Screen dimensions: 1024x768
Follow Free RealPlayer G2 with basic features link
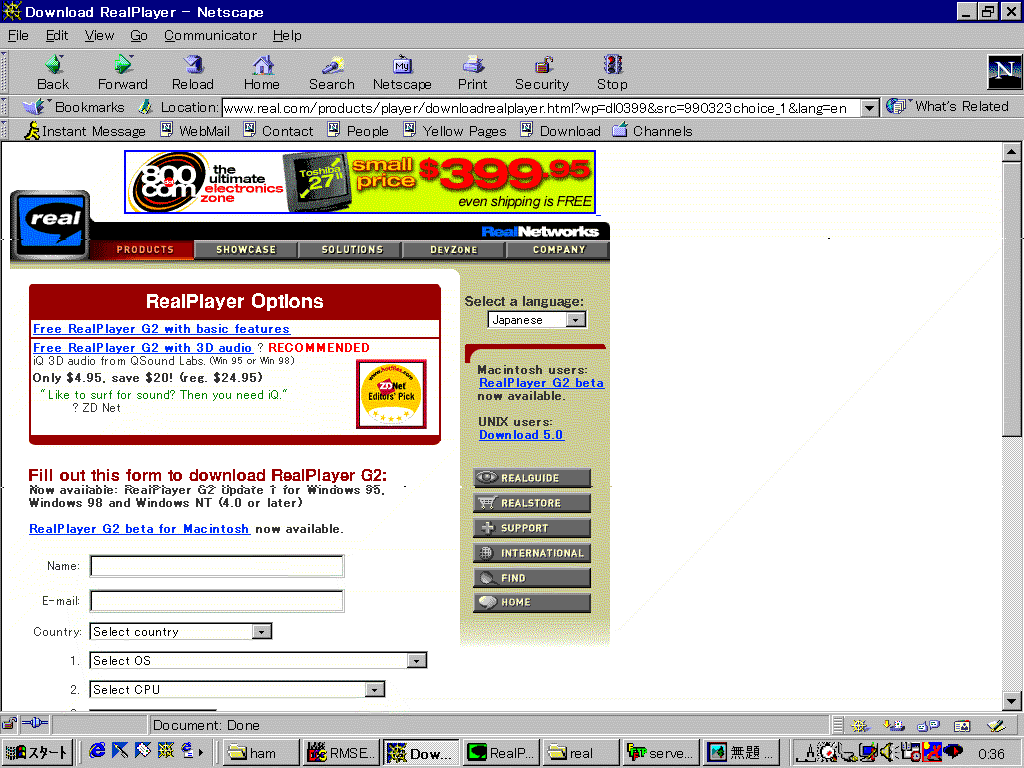(161, 328)
